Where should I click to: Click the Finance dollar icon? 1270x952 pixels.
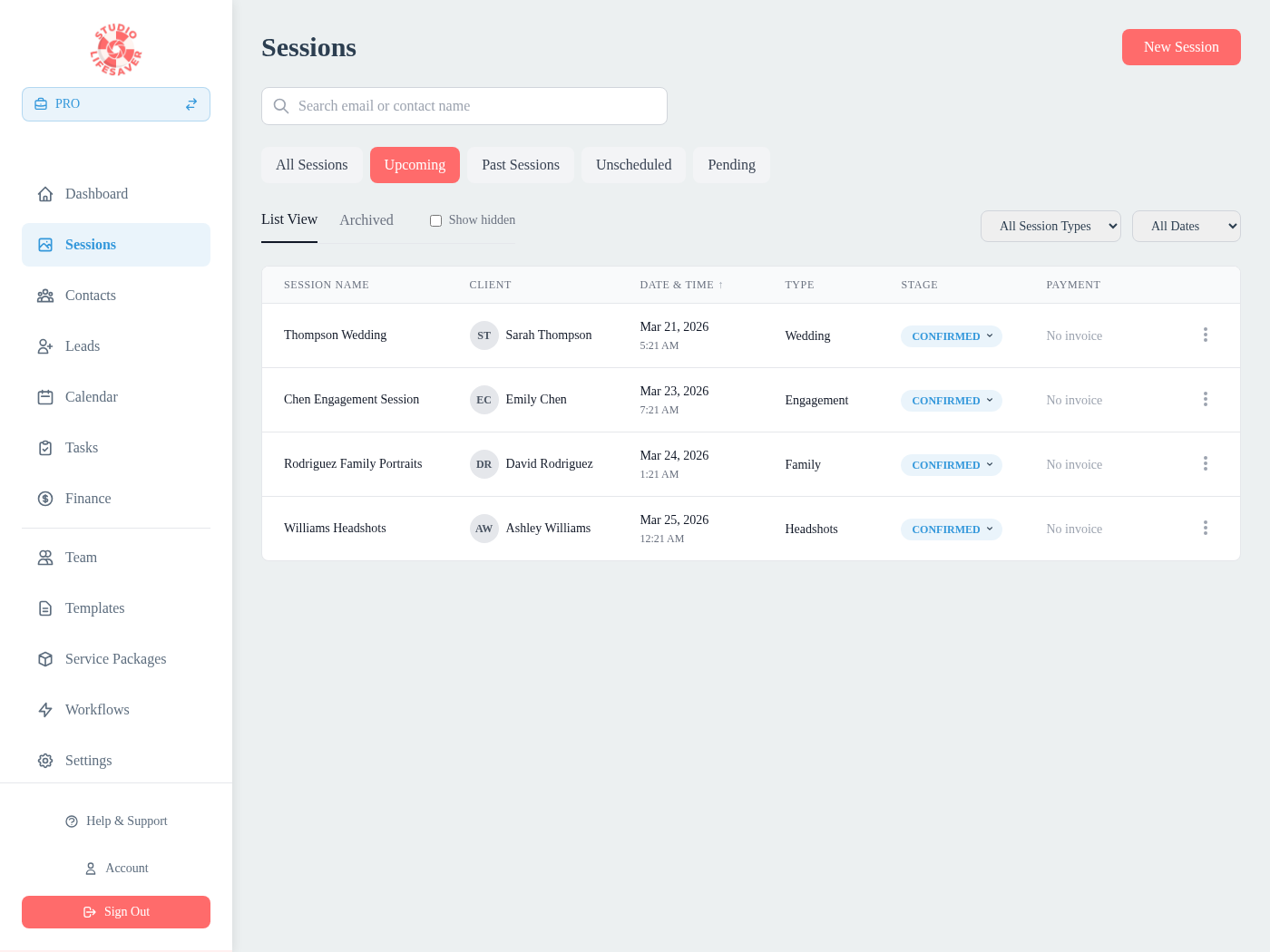(x=45, y=498)
